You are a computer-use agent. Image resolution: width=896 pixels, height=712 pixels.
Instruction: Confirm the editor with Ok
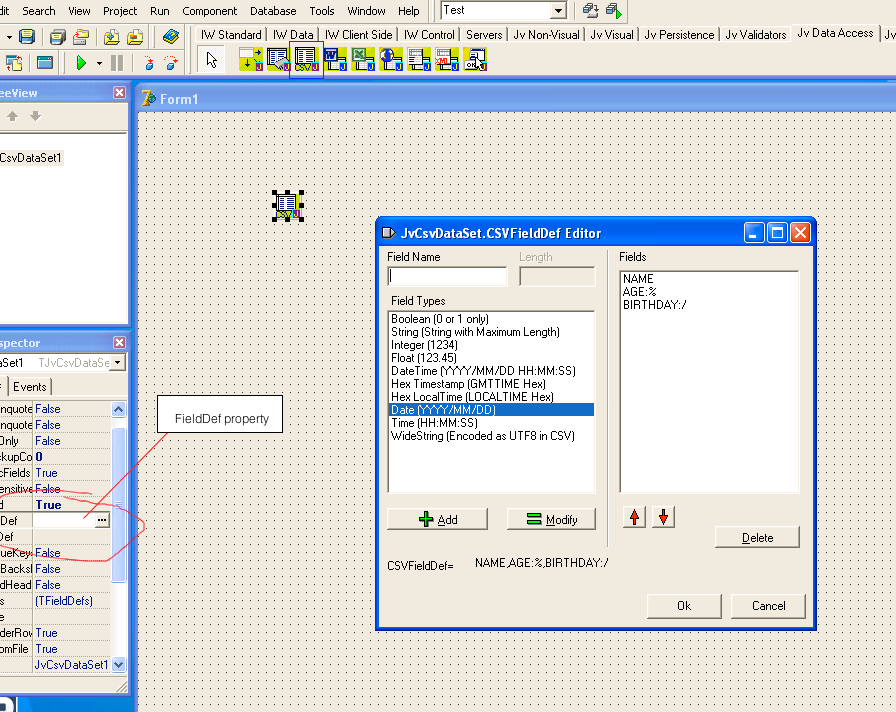click(x=684, y=606)
